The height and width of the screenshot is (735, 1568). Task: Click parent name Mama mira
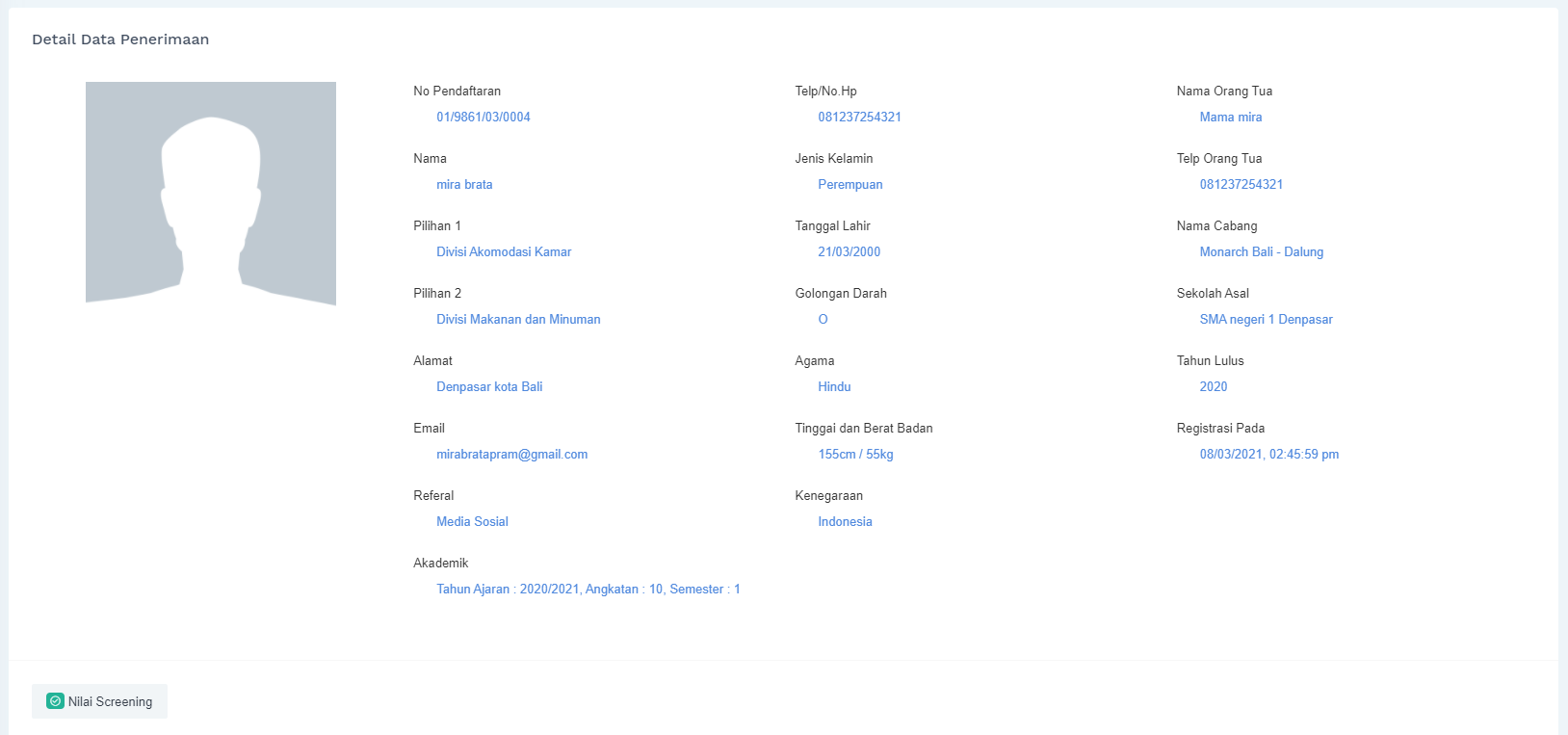click(1230, 117)
